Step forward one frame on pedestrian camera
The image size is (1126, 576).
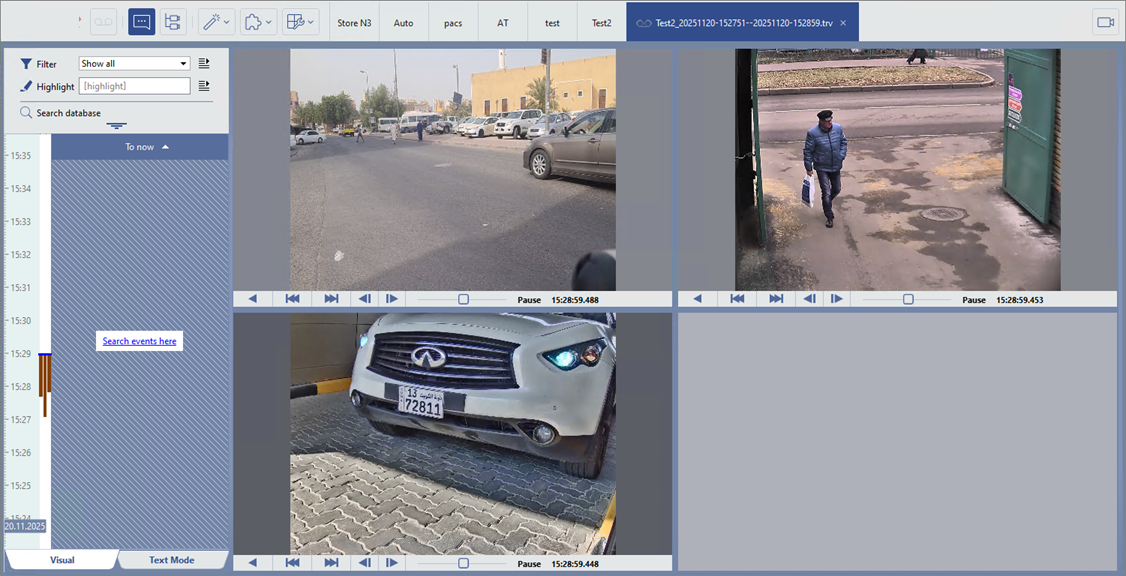pyautogui.click(x=836, y=299)
